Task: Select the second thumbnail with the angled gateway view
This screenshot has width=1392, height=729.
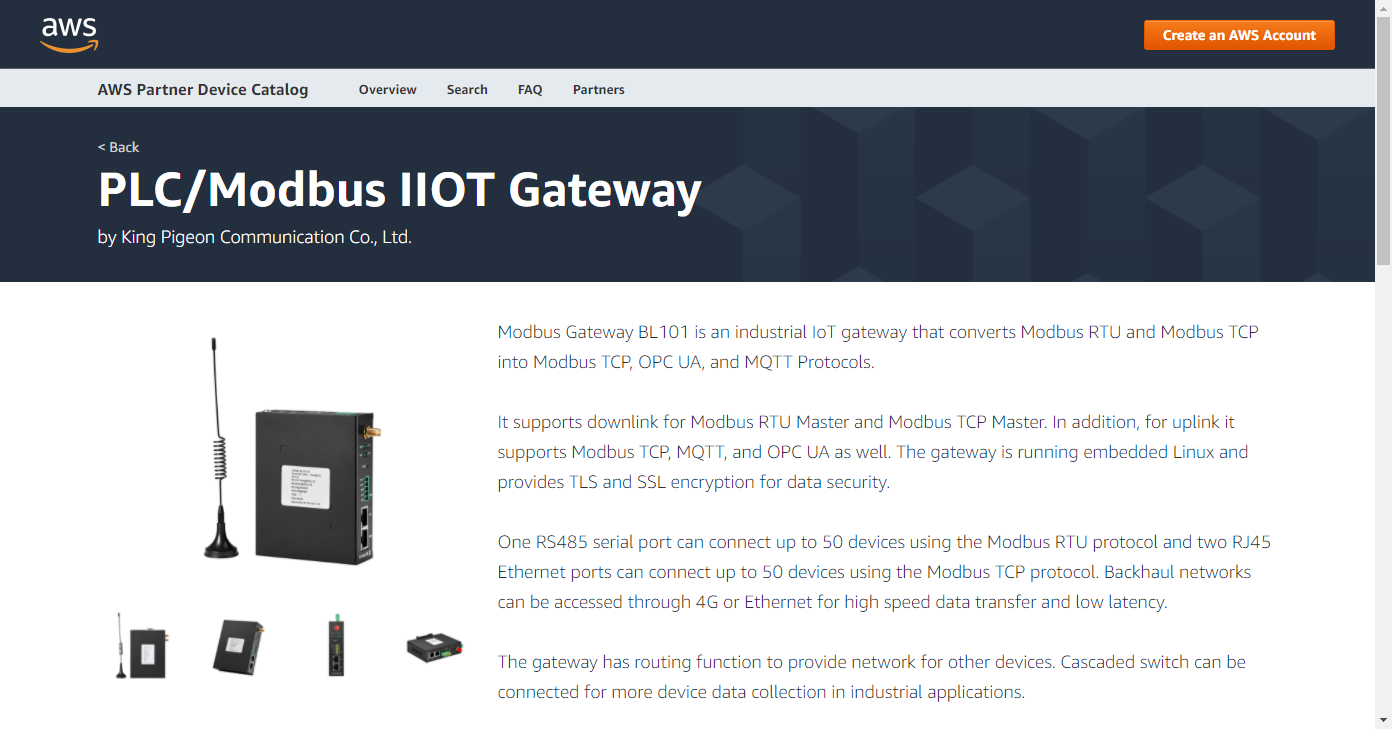Action: tap(239, 646)
